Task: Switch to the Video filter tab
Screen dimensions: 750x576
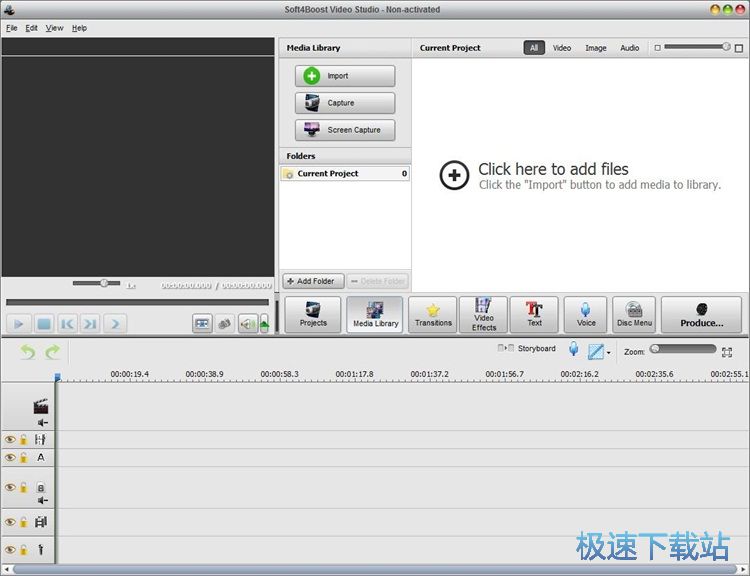Action: tap(562, 48)
